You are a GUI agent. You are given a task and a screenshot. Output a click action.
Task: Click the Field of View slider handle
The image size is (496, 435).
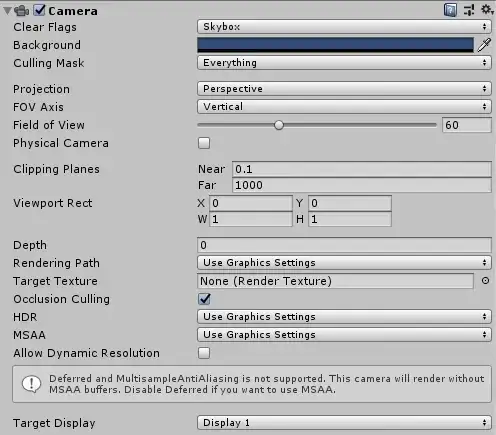[x=279, y=125]
